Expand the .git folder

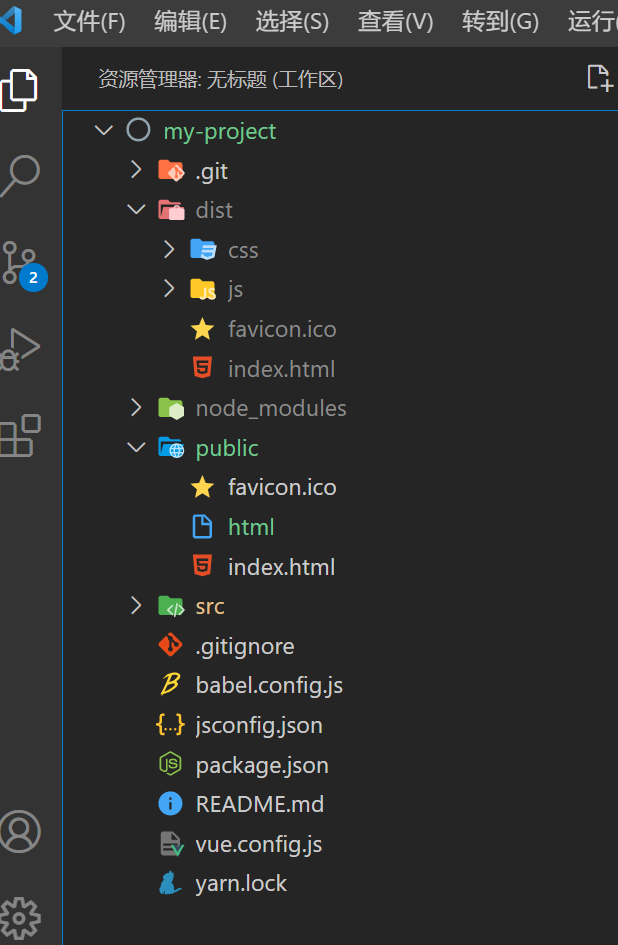136,171
